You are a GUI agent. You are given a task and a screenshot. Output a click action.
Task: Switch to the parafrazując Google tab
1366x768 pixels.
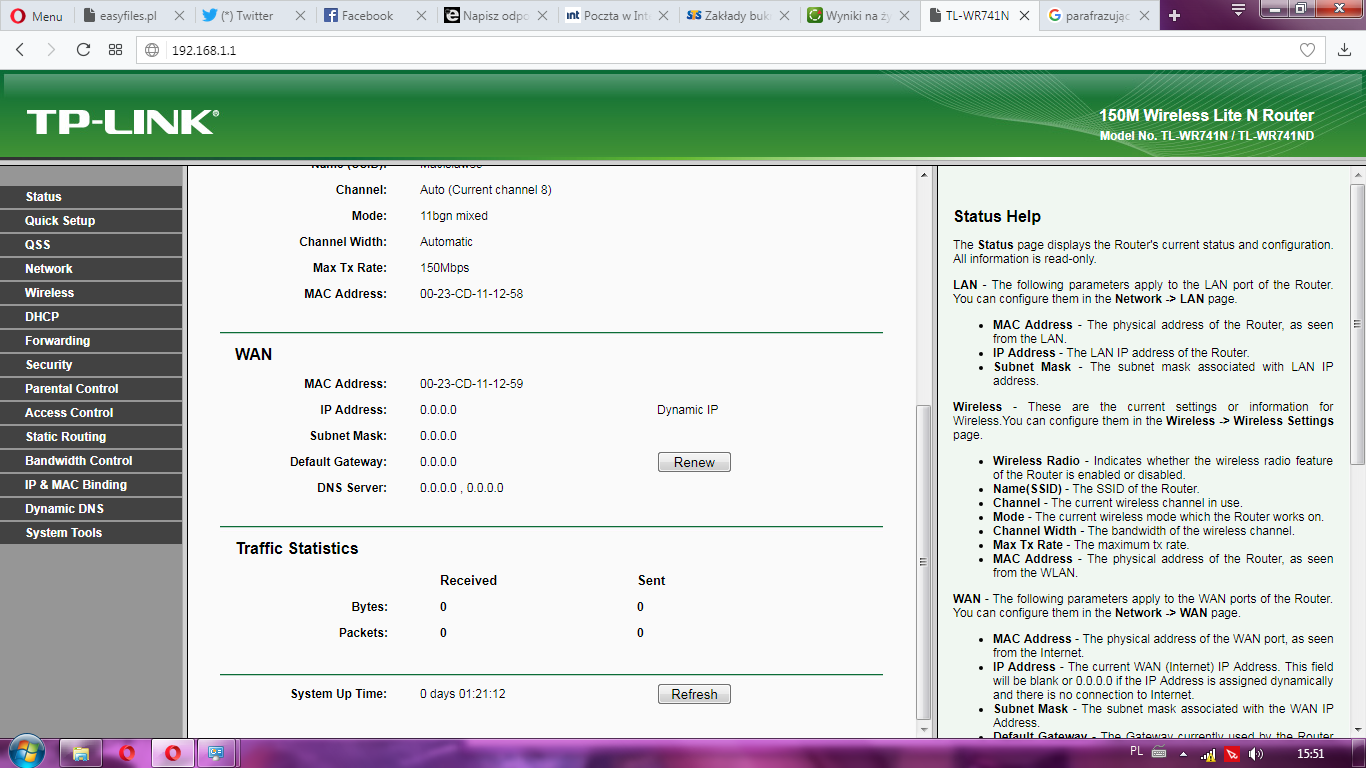1100,16
